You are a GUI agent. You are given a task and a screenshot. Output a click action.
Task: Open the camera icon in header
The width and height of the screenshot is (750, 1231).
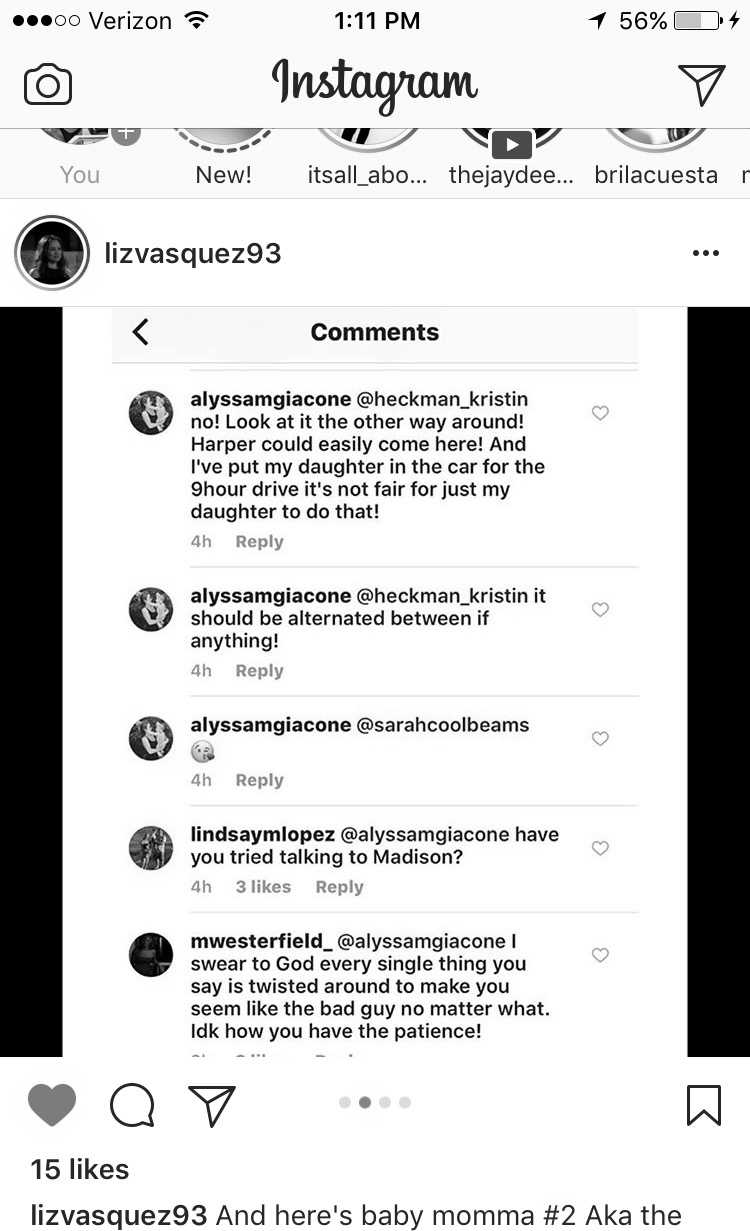[48, 85]
